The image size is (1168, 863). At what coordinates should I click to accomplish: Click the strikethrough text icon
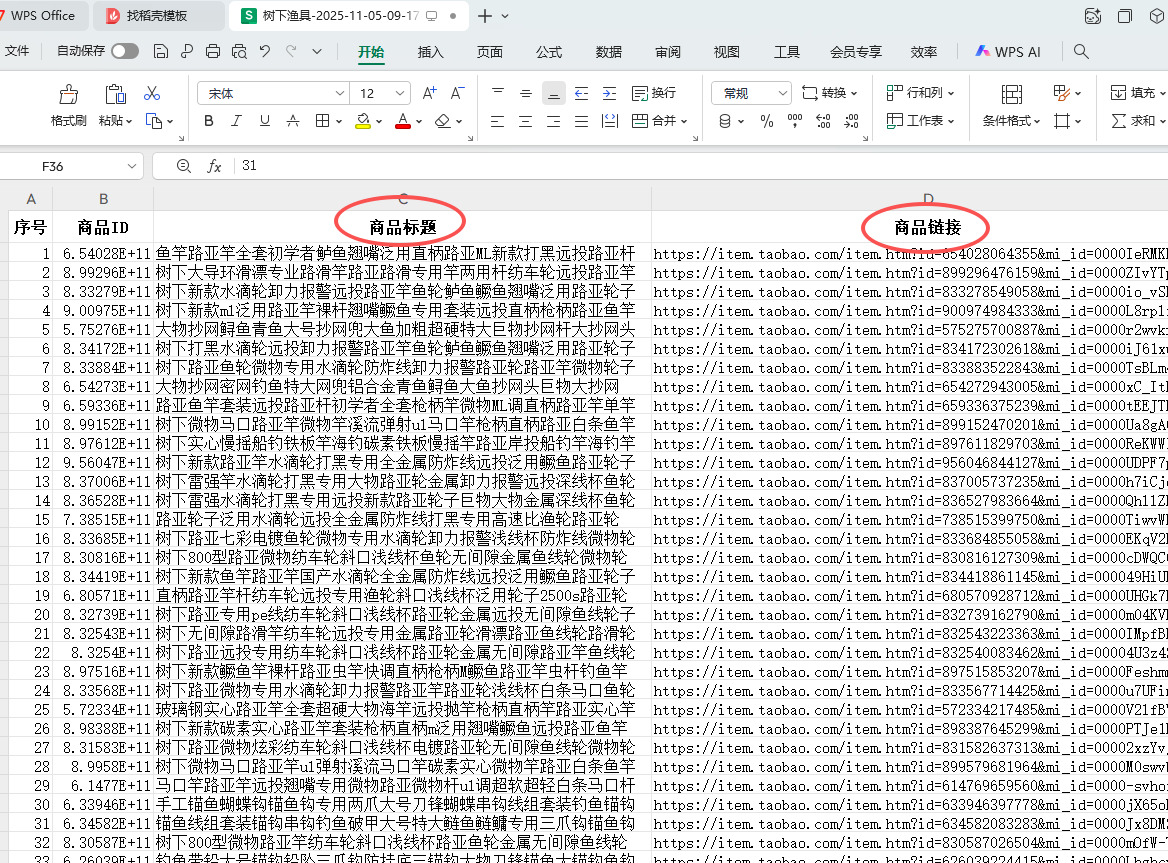point(294,121)
